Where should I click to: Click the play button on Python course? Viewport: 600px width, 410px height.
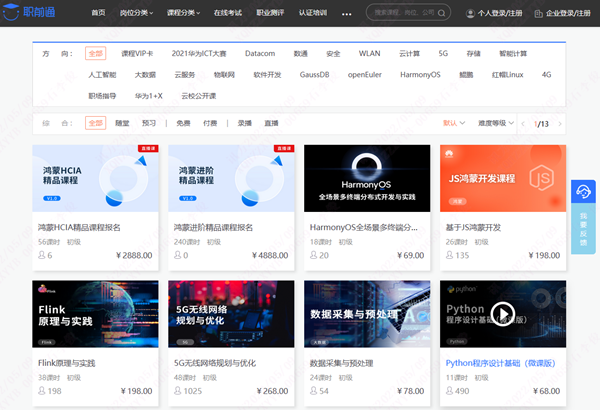click(502, 314)
